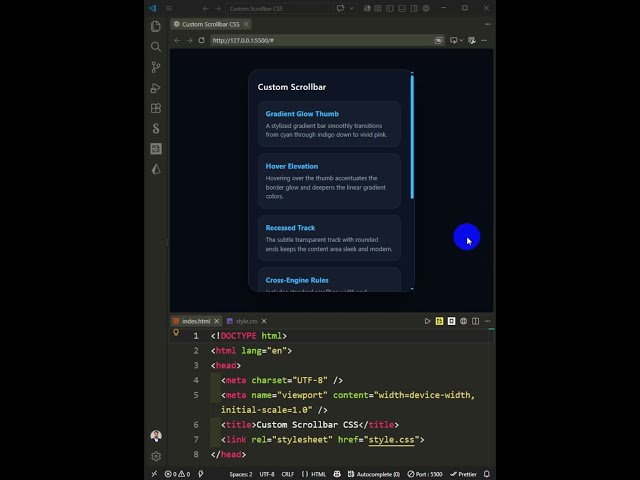Click the Cross-Engine Rules card heading
640x480 pixels.
pos(297,280)
